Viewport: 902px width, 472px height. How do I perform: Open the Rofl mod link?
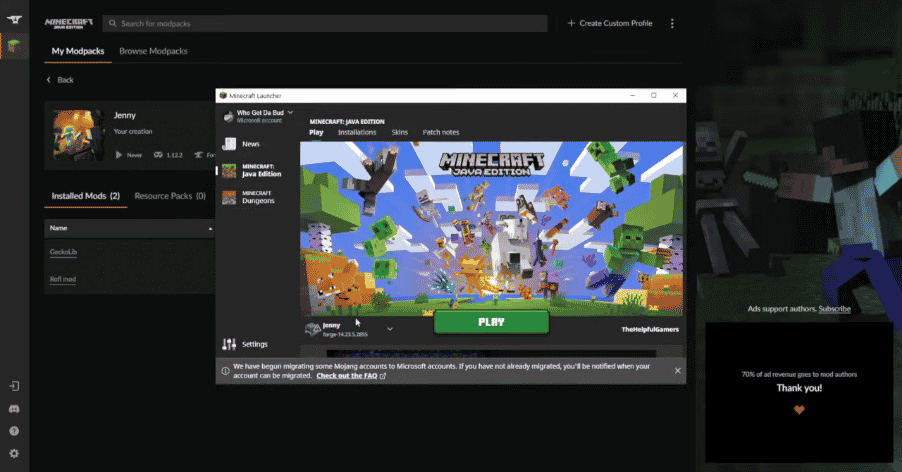click(63, 279)
